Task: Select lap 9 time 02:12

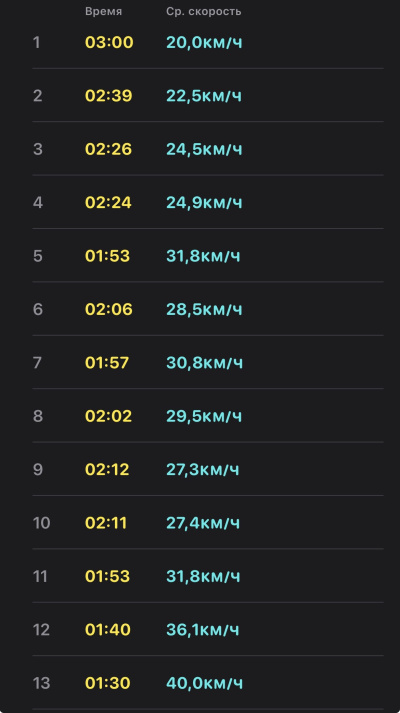Action: tap(107, 469)
